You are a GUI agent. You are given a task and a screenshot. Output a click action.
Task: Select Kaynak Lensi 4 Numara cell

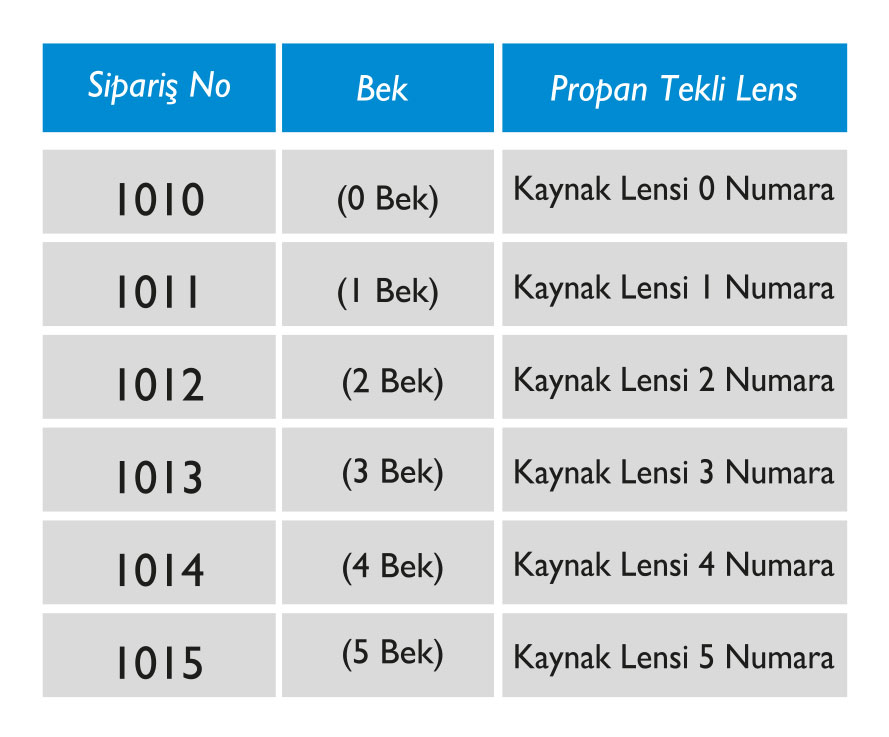(674, 565)
